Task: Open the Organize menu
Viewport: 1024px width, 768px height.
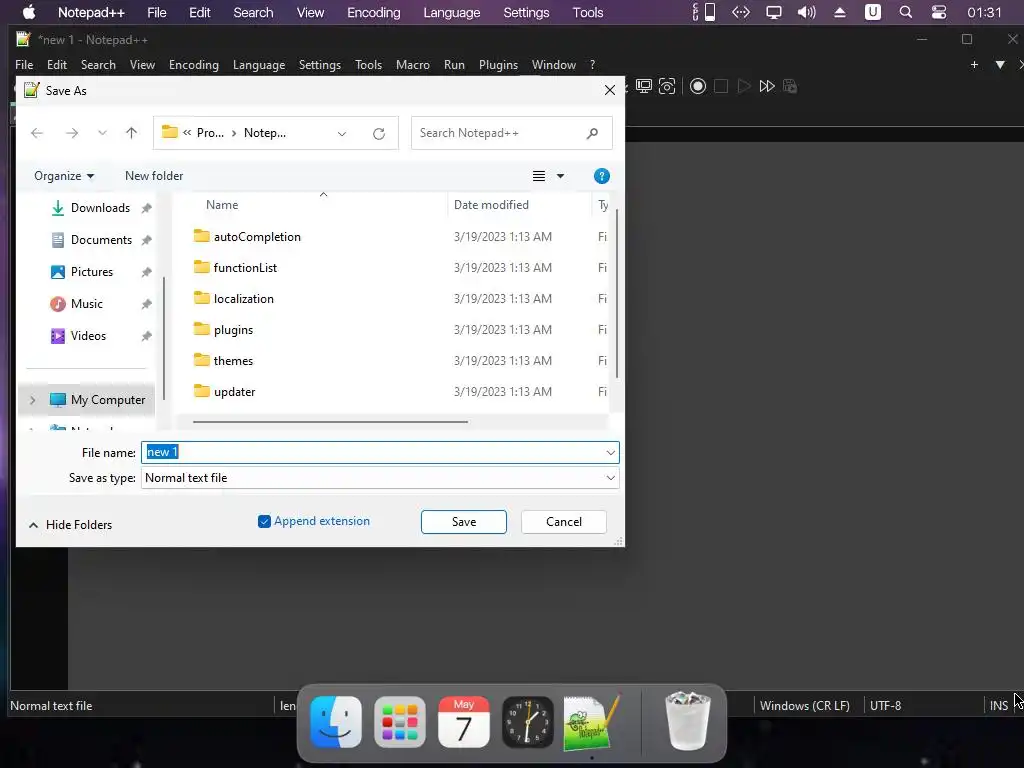Action: [x=64, y=176]
